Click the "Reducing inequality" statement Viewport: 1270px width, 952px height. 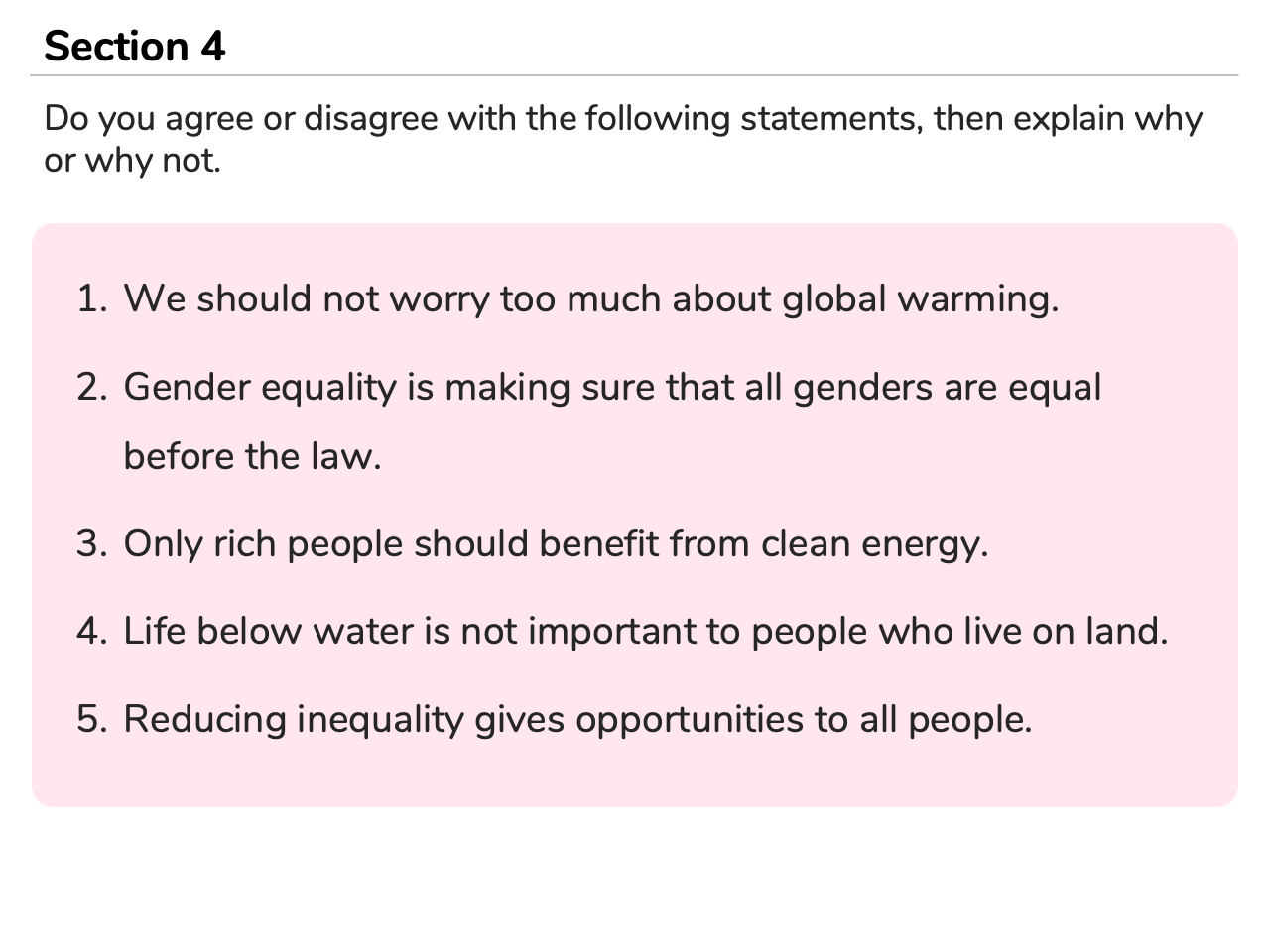pos(577,719)
